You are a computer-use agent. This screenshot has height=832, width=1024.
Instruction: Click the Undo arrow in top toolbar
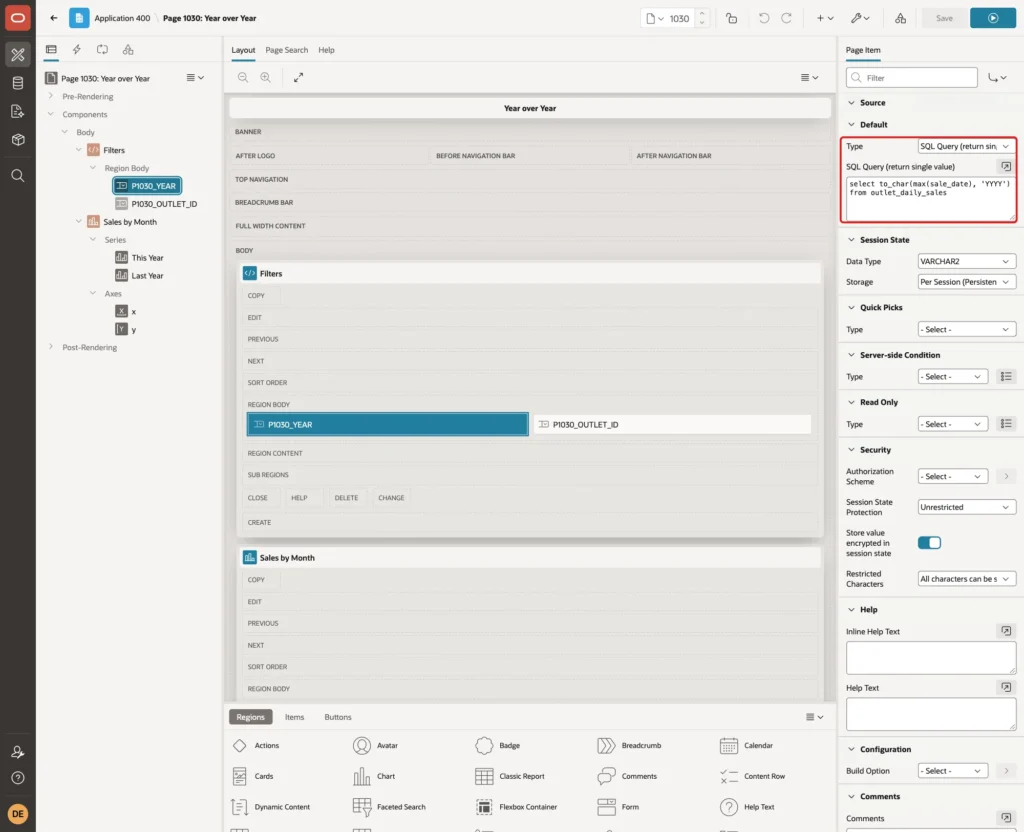point(763,18)
